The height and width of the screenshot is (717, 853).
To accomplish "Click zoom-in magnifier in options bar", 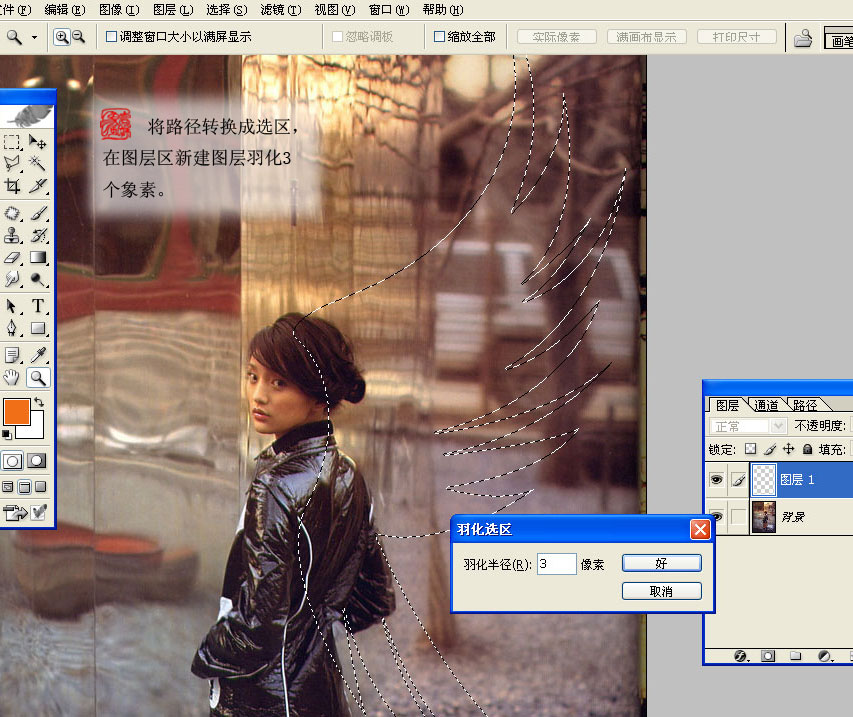I will (x=61, y=37).
